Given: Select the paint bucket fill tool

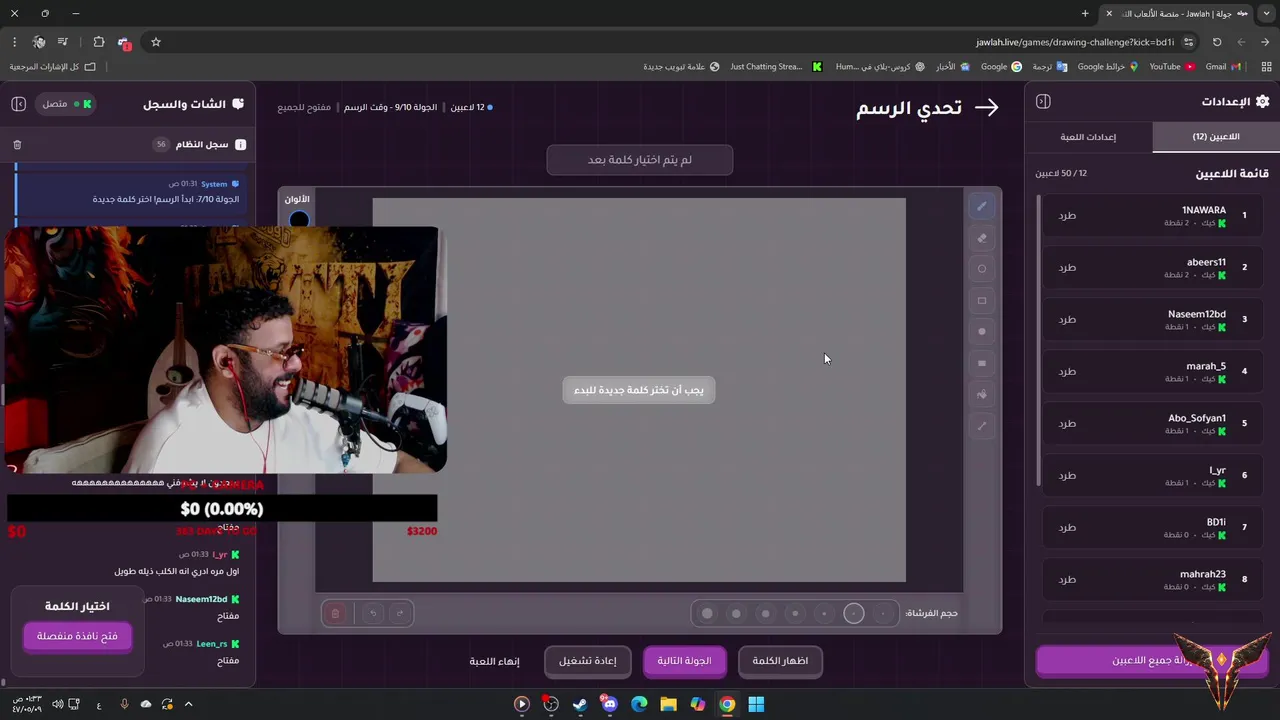Looking at the screenshot, I should pos(981,394).
